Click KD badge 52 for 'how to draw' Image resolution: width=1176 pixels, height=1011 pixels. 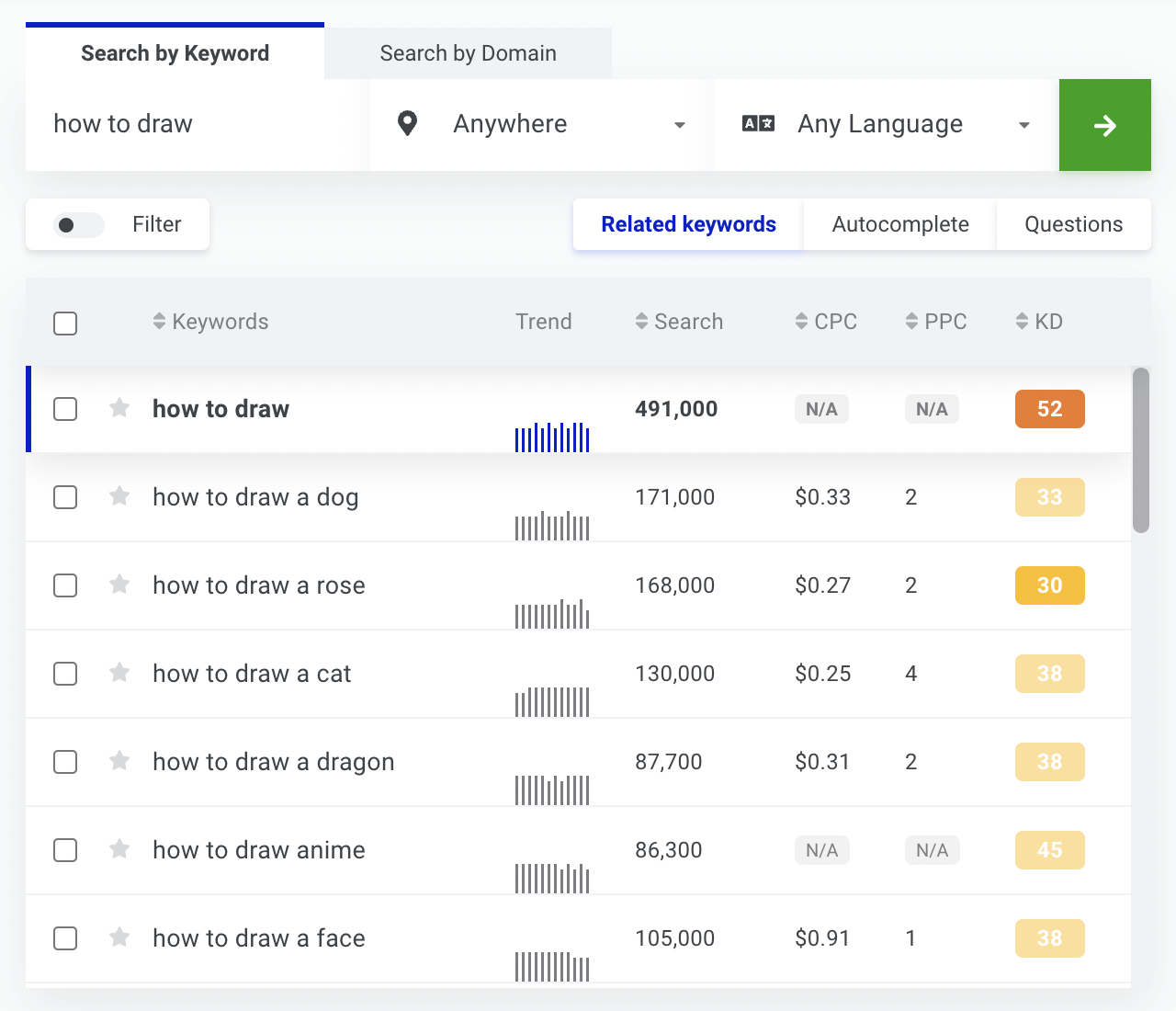(x=1050, y=409)
